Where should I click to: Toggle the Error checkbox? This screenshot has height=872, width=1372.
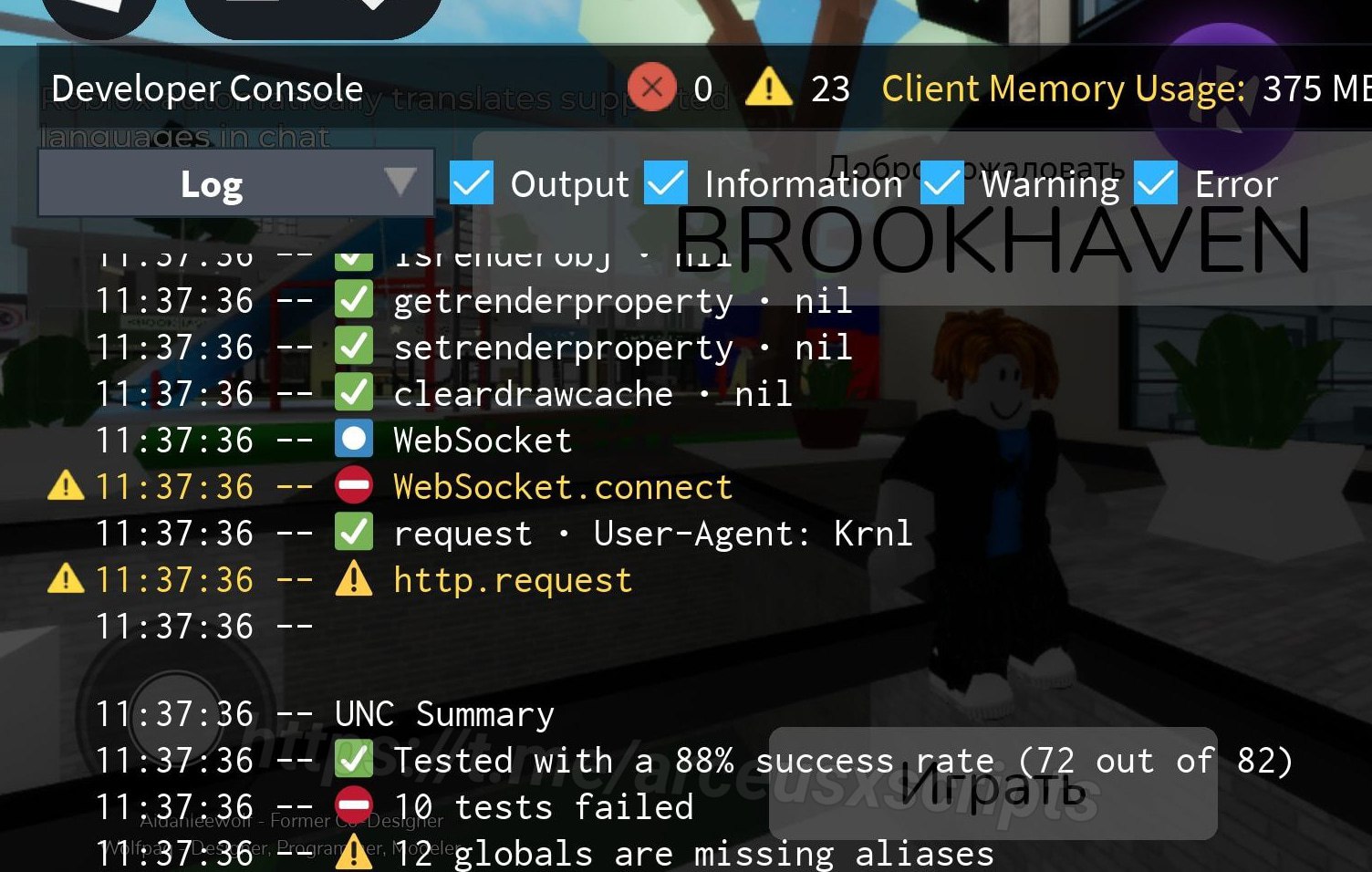[1156, 183]
